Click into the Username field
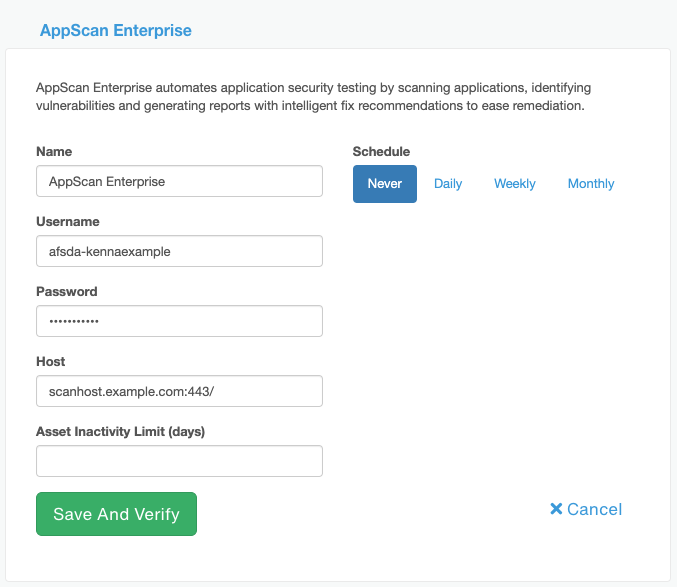 (x=179, y=251)
